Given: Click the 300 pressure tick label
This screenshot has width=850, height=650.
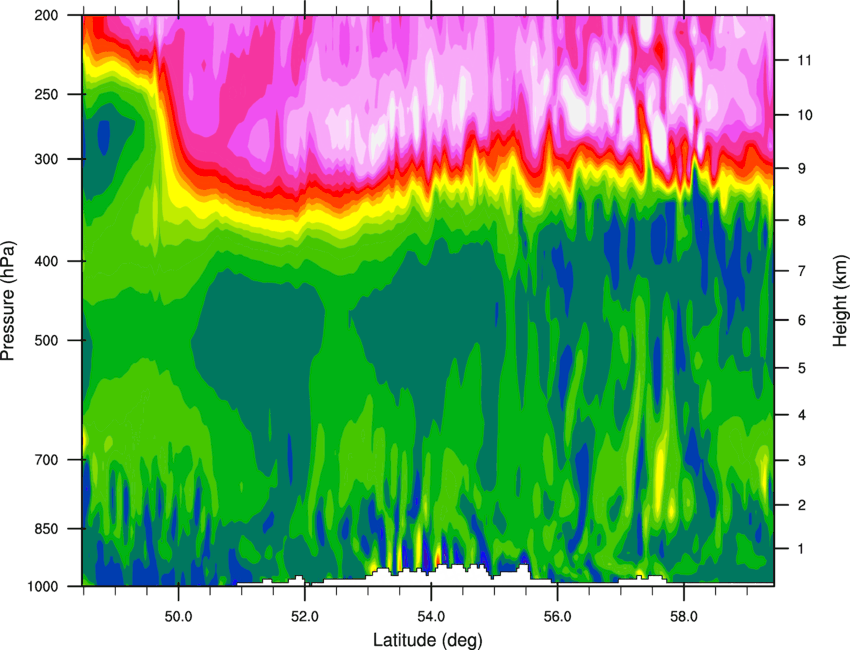Looking at the screenshot, I should [47, 159].
